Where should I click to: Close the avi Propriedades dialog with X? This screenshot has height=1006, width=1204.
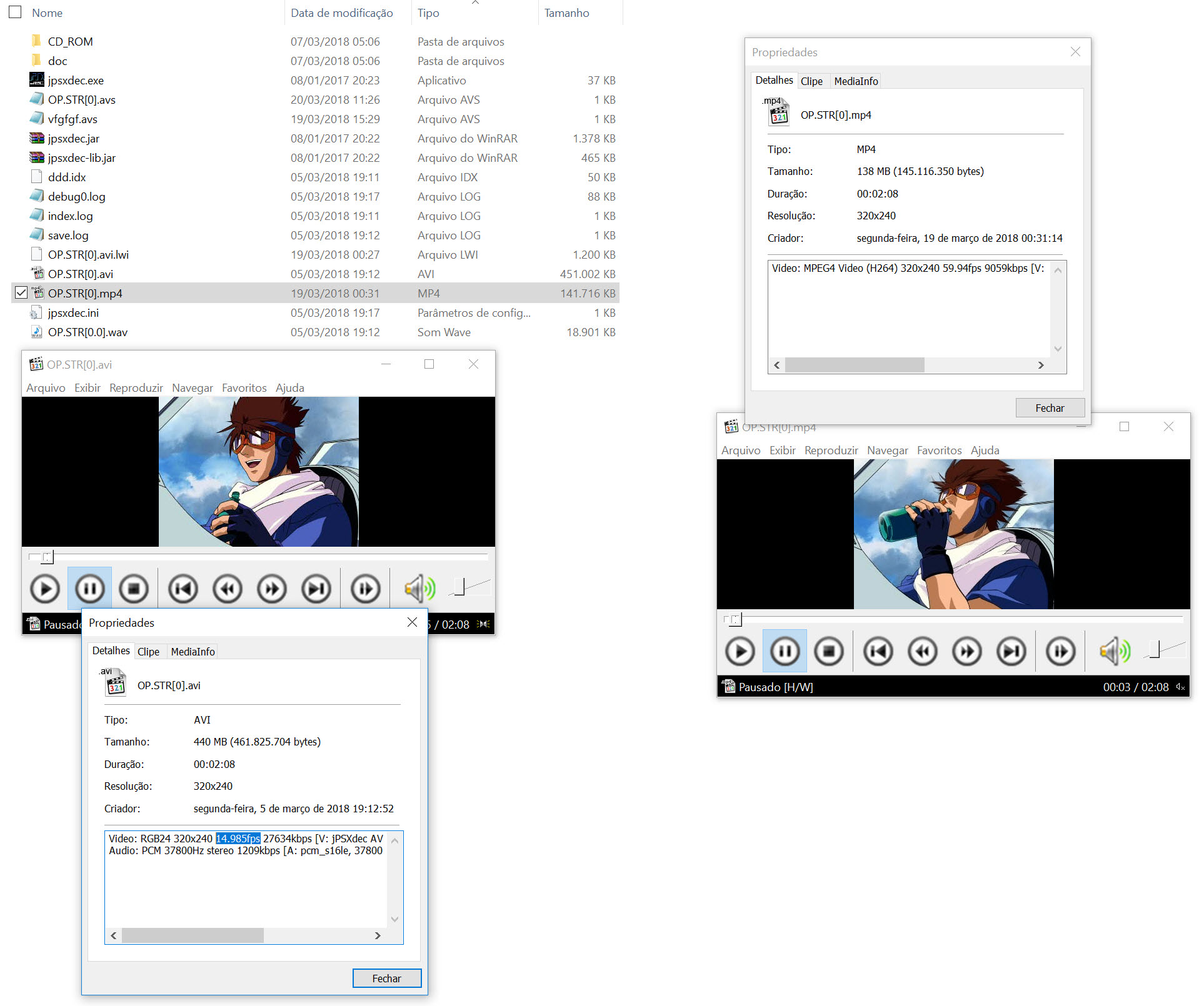tap(412, 622)
